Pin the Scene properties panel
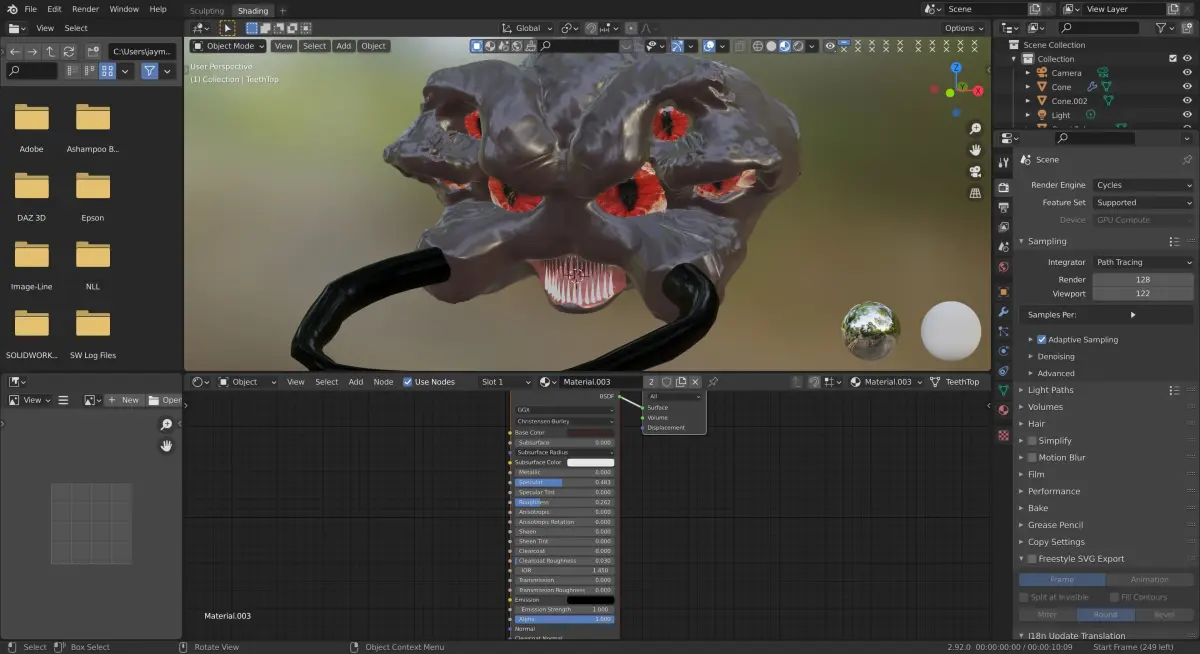Image resolution: width=1200 pixels, height=654 pixels. (1187, 160)
